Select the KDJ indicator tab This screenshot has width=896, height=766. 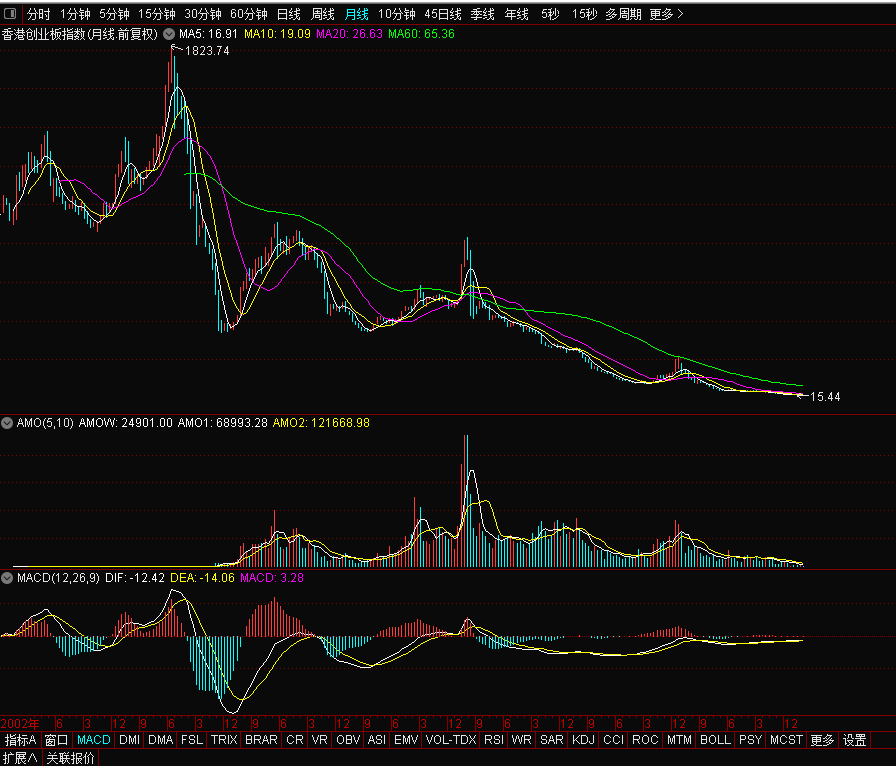pyautogui.click(x=582, y=740)
